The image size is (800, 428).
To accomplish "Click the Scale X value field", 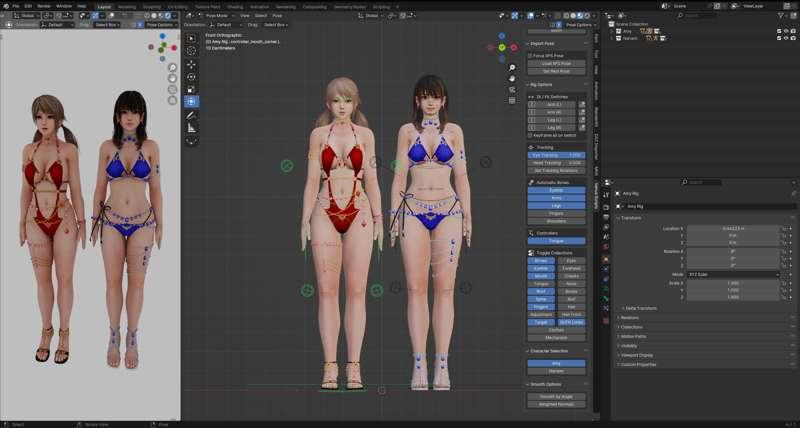I will point(733,283).
